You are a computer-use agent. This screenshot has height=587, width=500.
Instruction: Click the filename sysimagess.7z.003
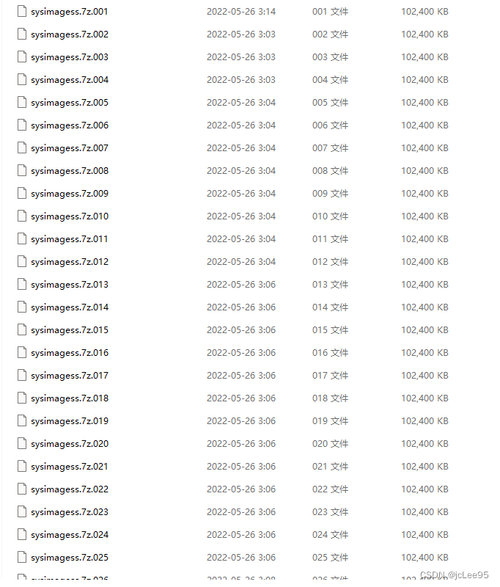70,57
